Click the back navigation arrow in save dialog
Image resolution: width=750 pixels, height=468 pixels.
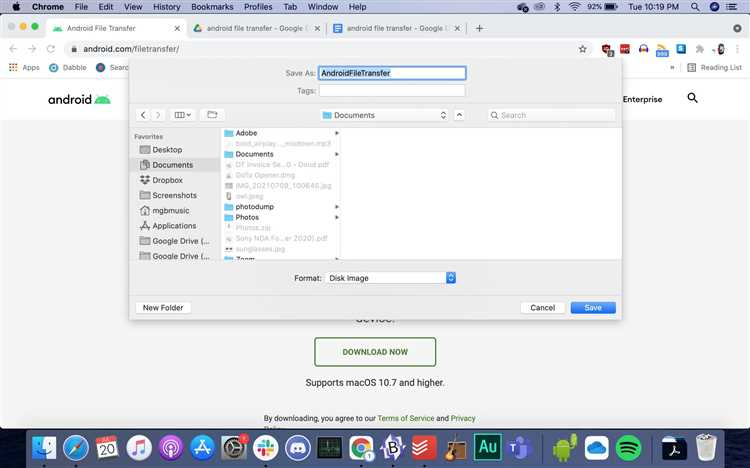[x=143, y=115]
